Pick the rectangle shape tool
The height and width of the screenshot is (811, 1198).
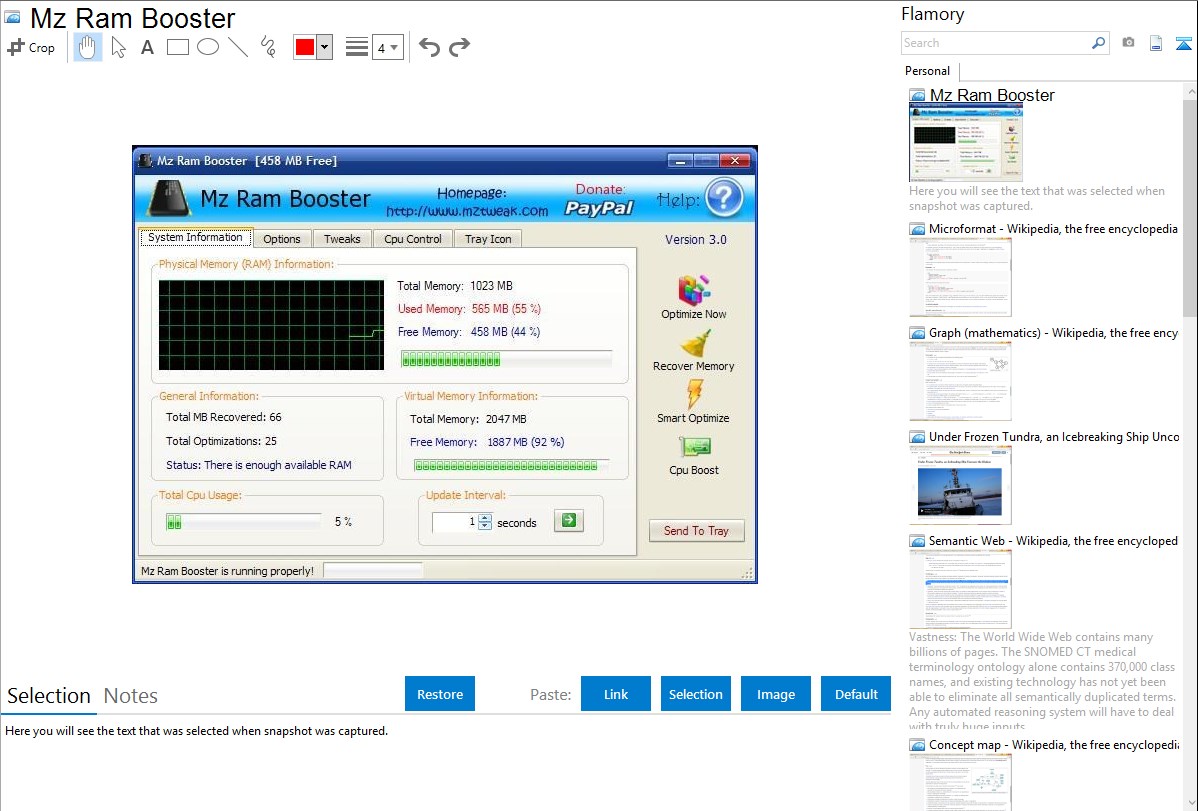(x=178, y=47)
